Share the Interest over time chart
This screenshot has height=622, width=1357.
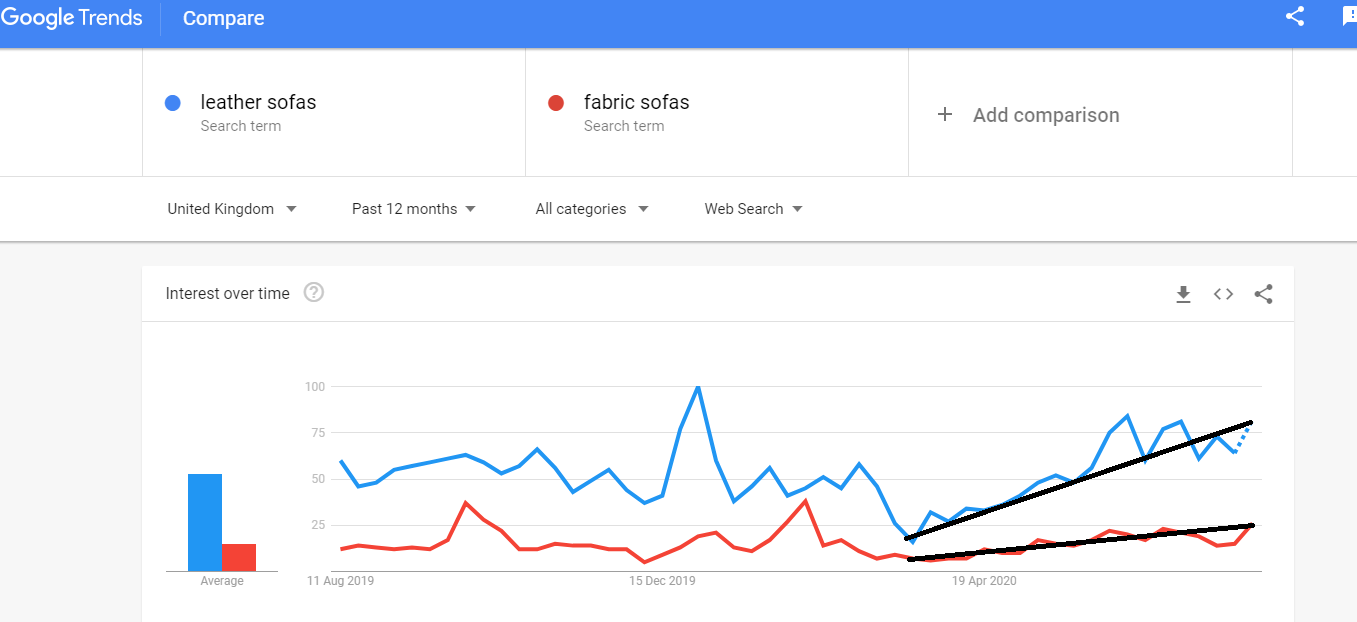(x=1263, y=294)
